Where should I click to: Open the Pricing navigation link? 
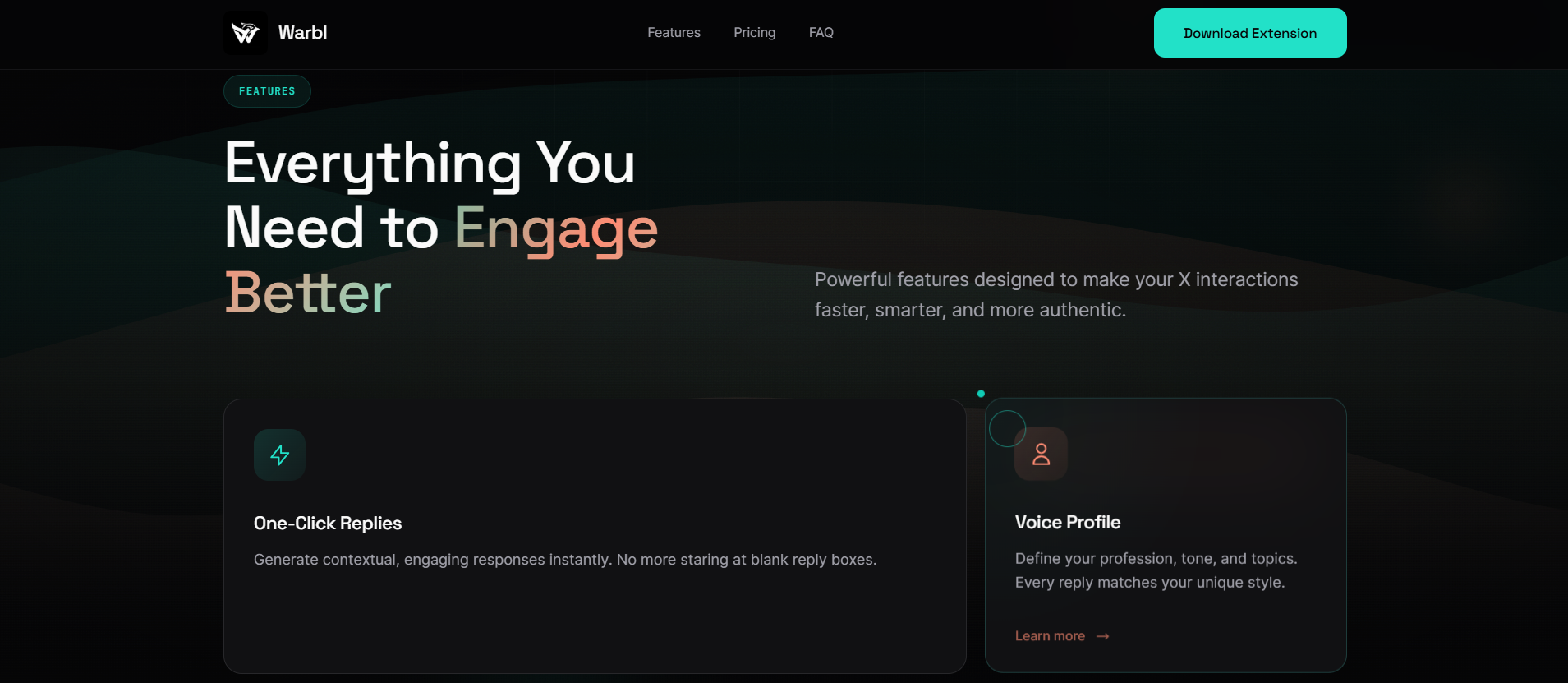754,32
